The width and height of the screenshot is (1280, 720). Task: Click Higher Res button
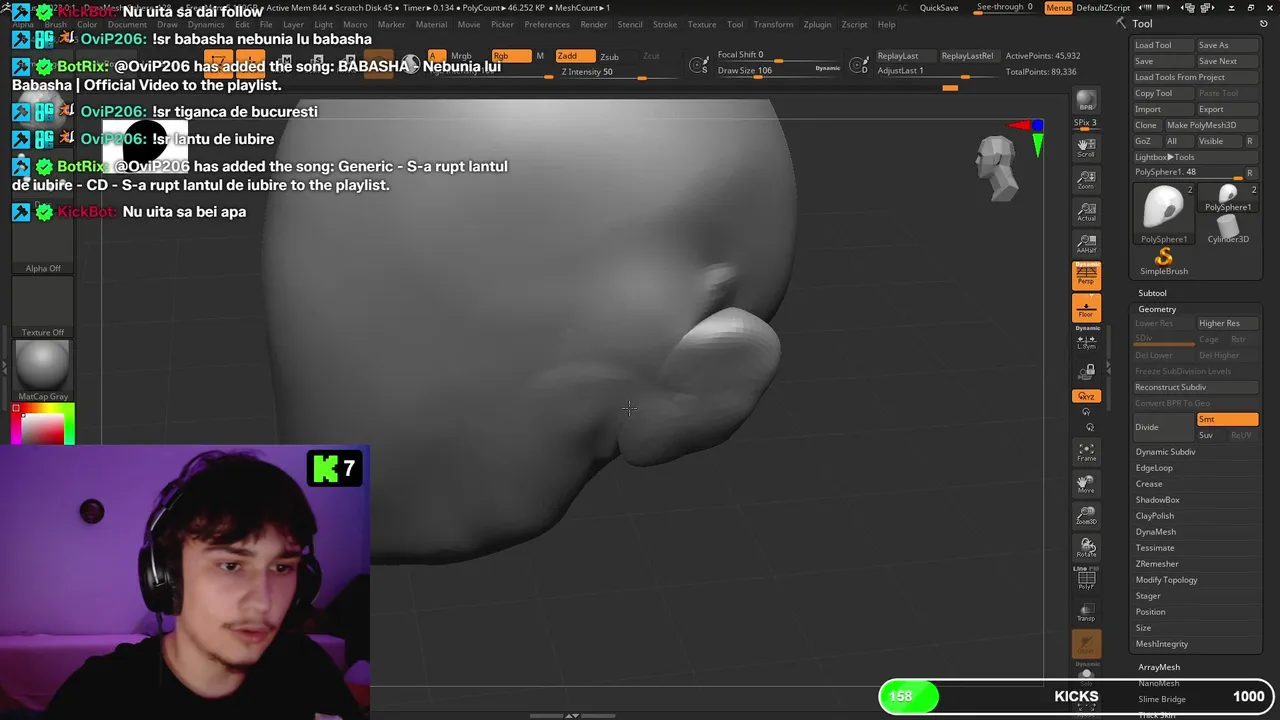(x=1227, y=323)
